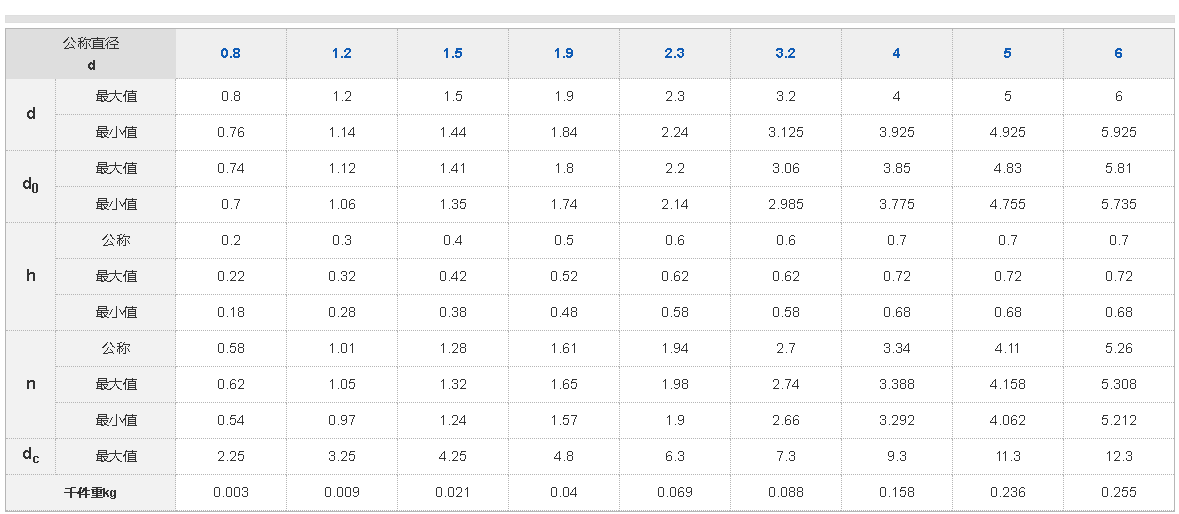The width and height of the screenshot is (1179, 514).
Task: Open the blue 1.9 diameter header link
Action: point(564,53)
